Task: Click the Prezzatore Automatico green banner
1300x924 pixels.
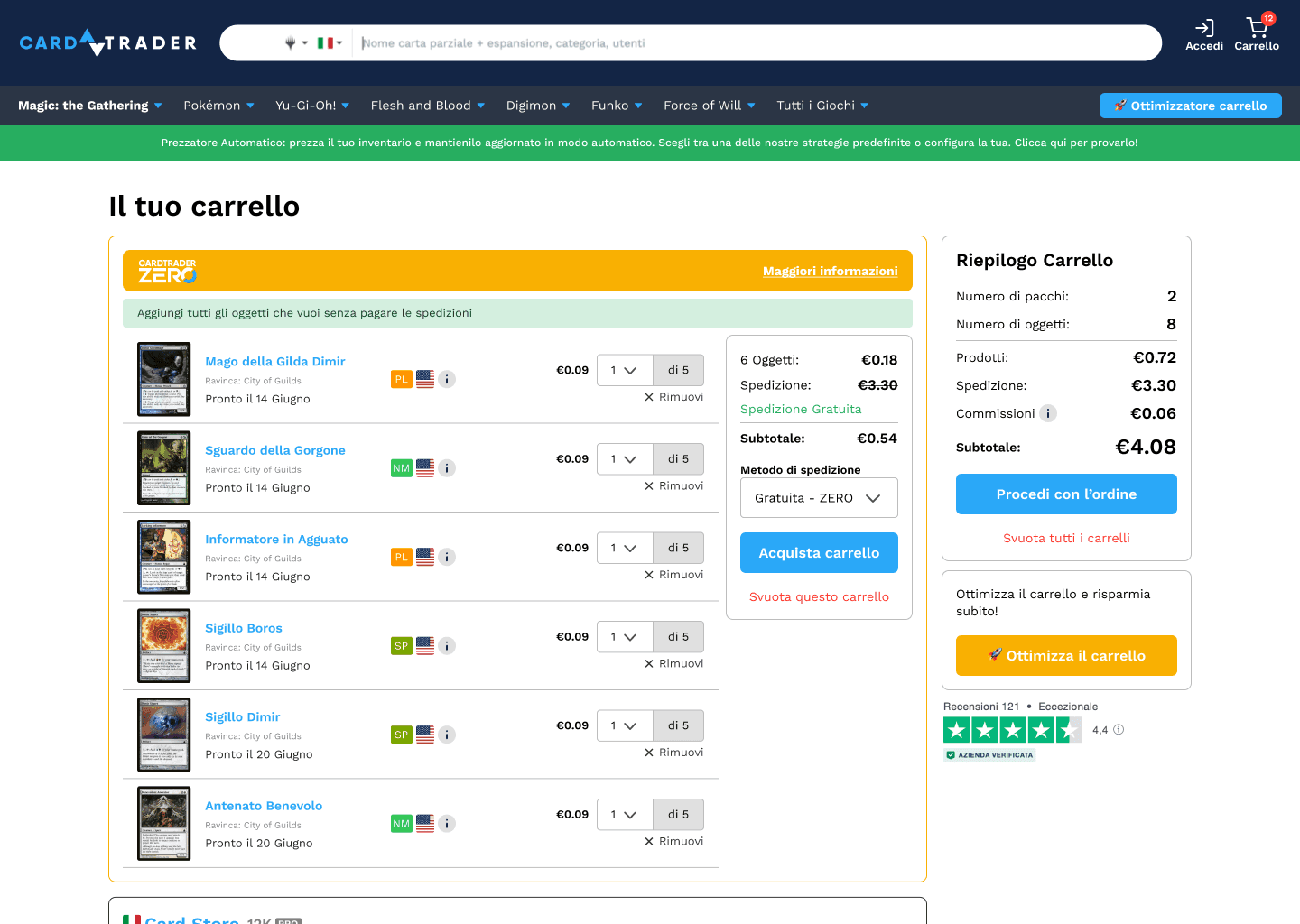Action: (x=650, y=143)
